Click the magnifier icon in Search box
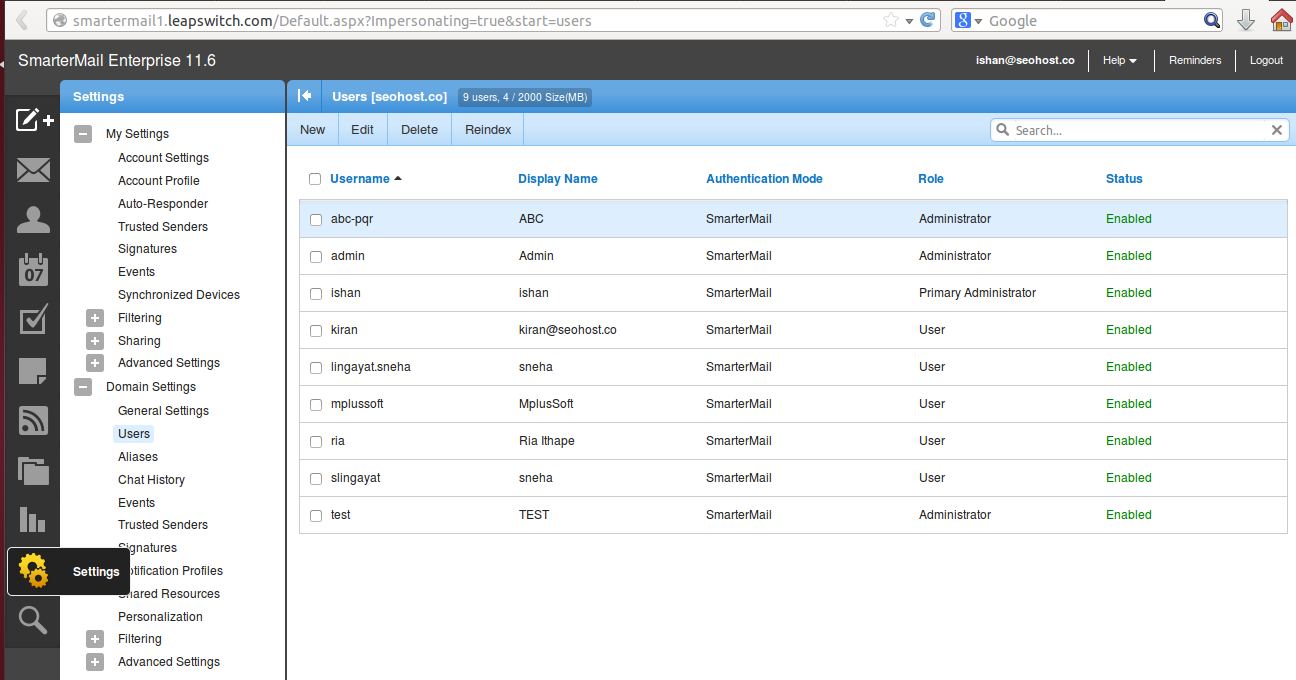 [1003, 130]
